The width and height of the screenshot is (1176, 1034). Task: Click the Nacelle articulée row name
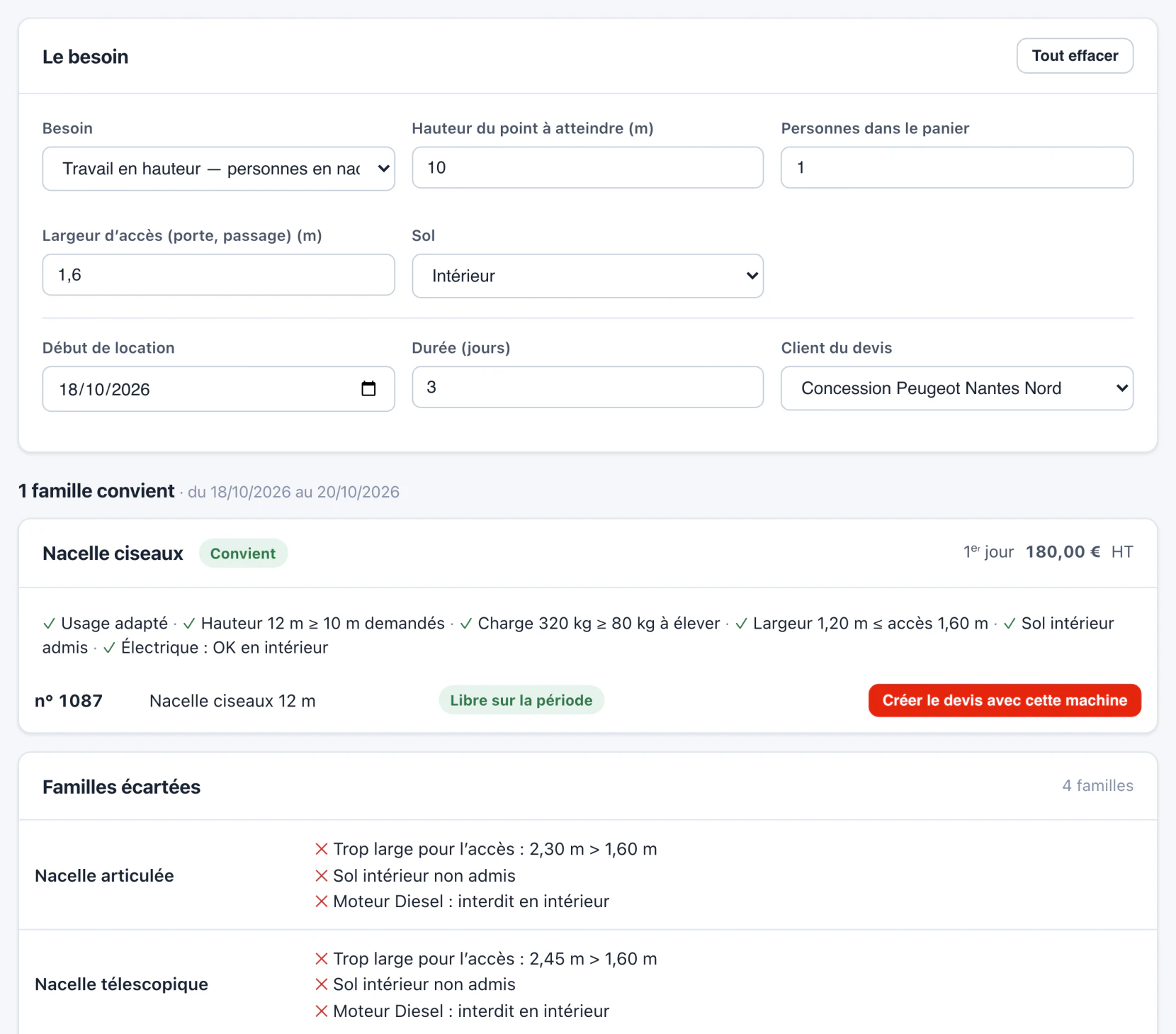[104, 876]
